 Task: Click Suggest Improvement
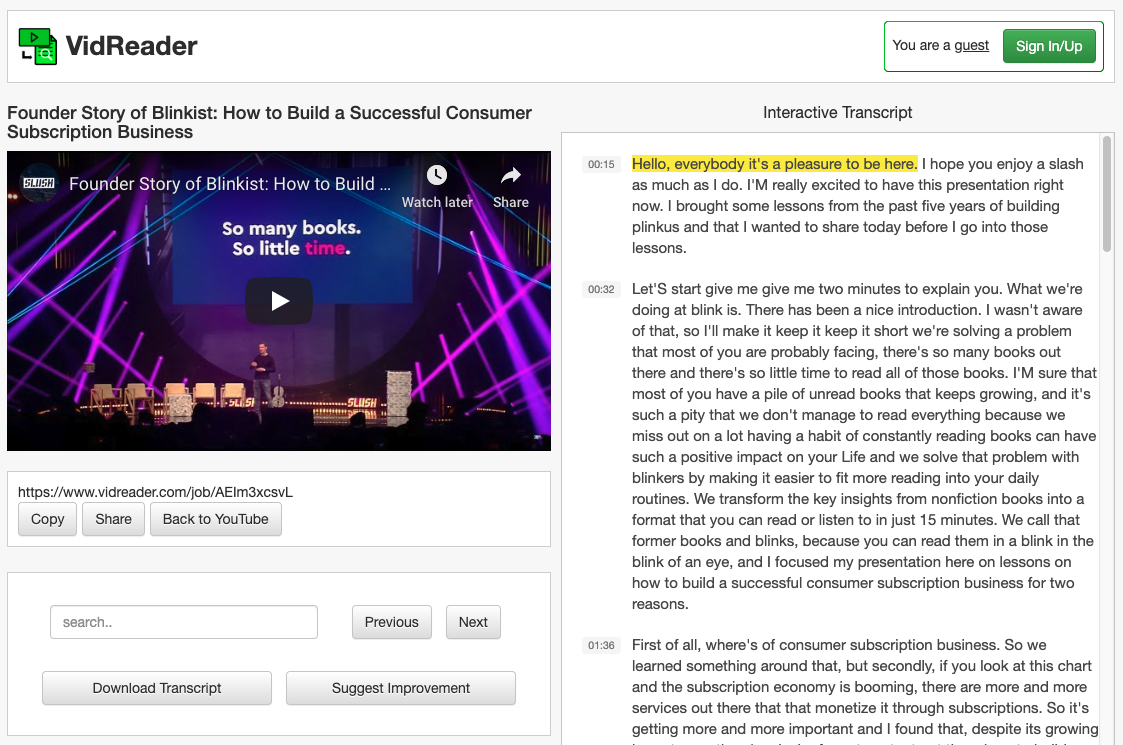tap(401, 688)
